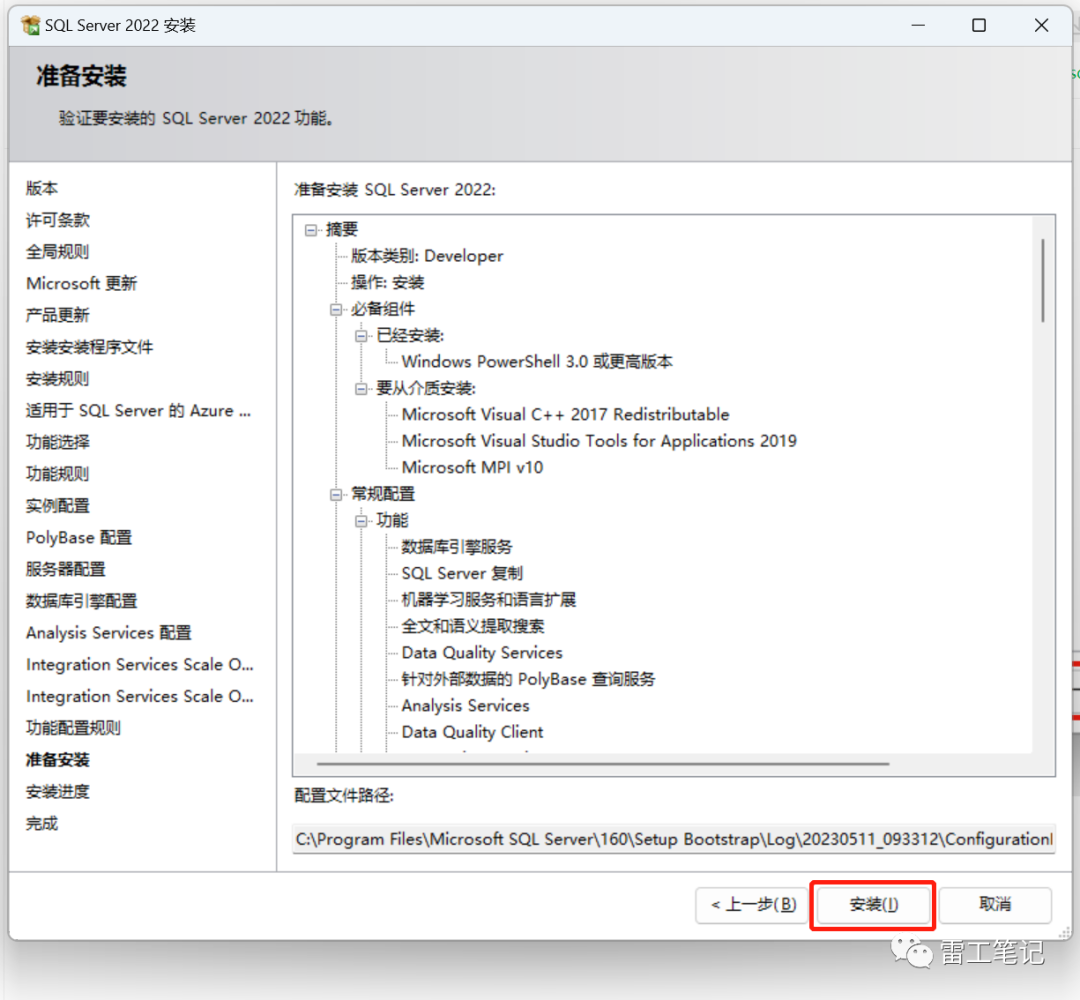
Task: Select 功能配置规则 step in sidebar
Action: point(73,728)
